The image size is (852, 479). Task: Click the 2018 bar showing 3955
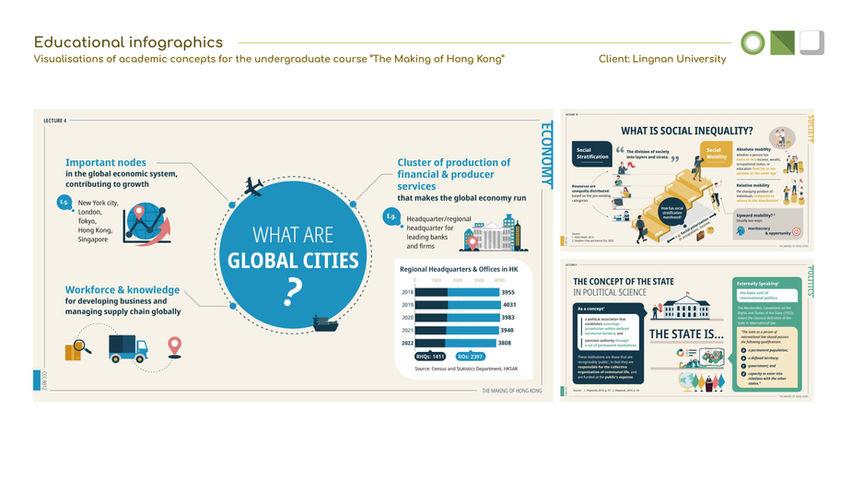pos(457,292)
